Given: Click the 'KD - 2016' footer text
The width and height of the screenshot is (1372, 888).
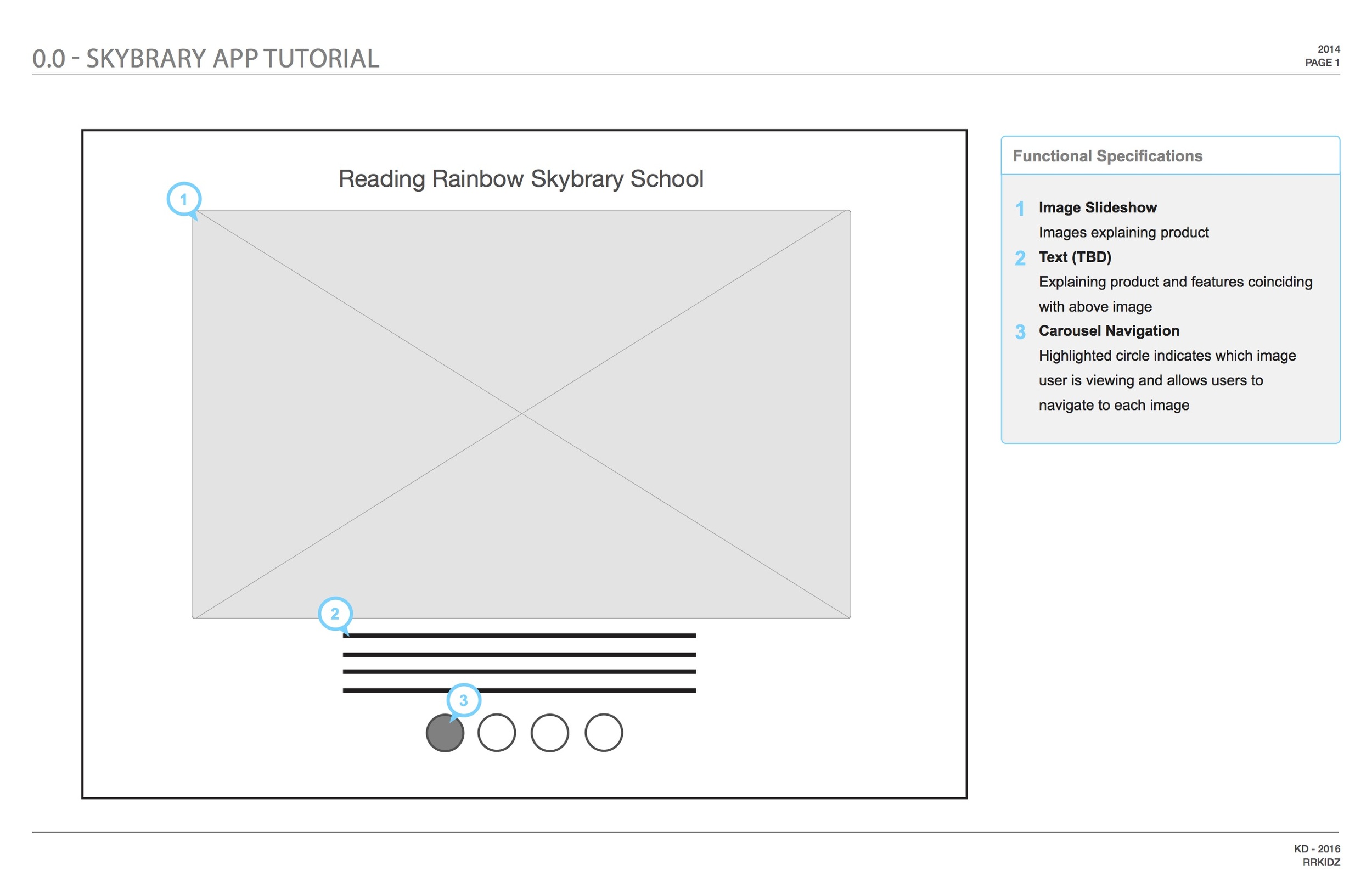Looking at the screenshot, I should click(x=1317, y=849).
